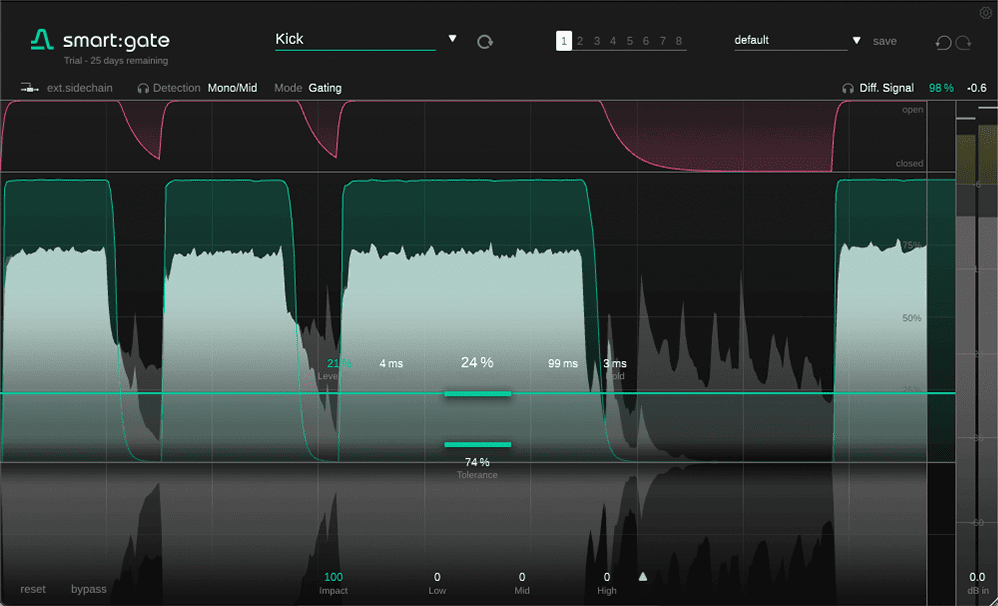Screen dimensions: 998x606
Task: Open the default preset dropdown arrow
Action: (x=857, y=40)
